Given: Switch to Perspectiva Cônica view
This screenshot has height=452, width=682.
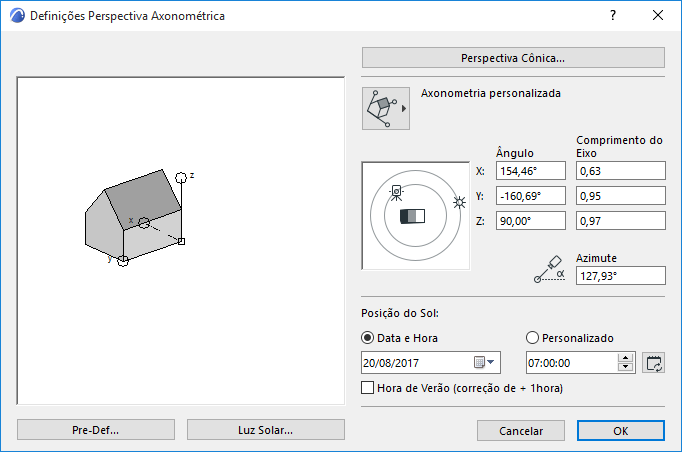Looking at the screenshot, I should click(513, 57).
